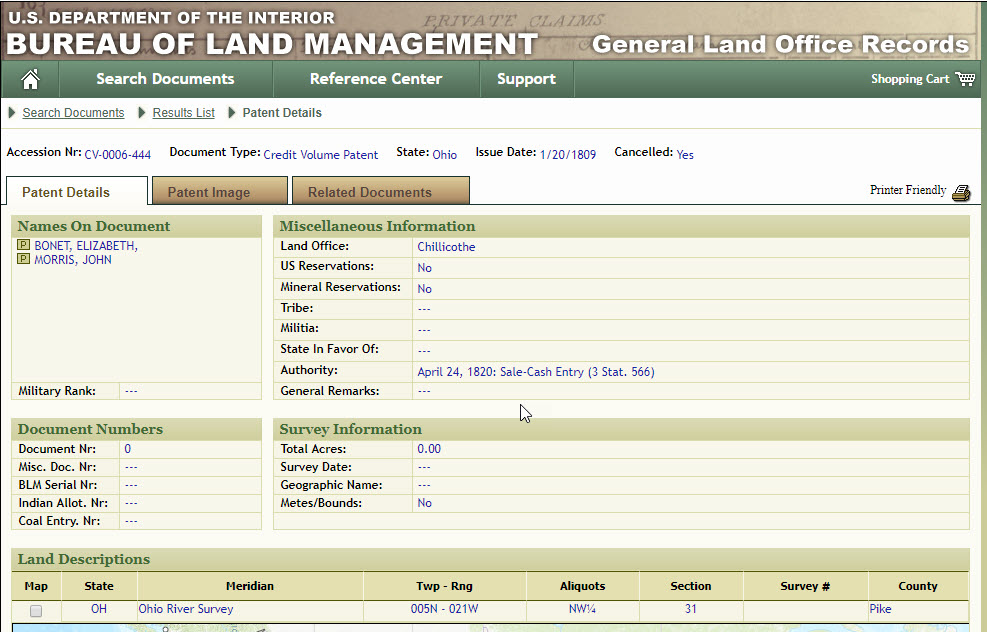Select the Patent Details tab

coord(77,191)
